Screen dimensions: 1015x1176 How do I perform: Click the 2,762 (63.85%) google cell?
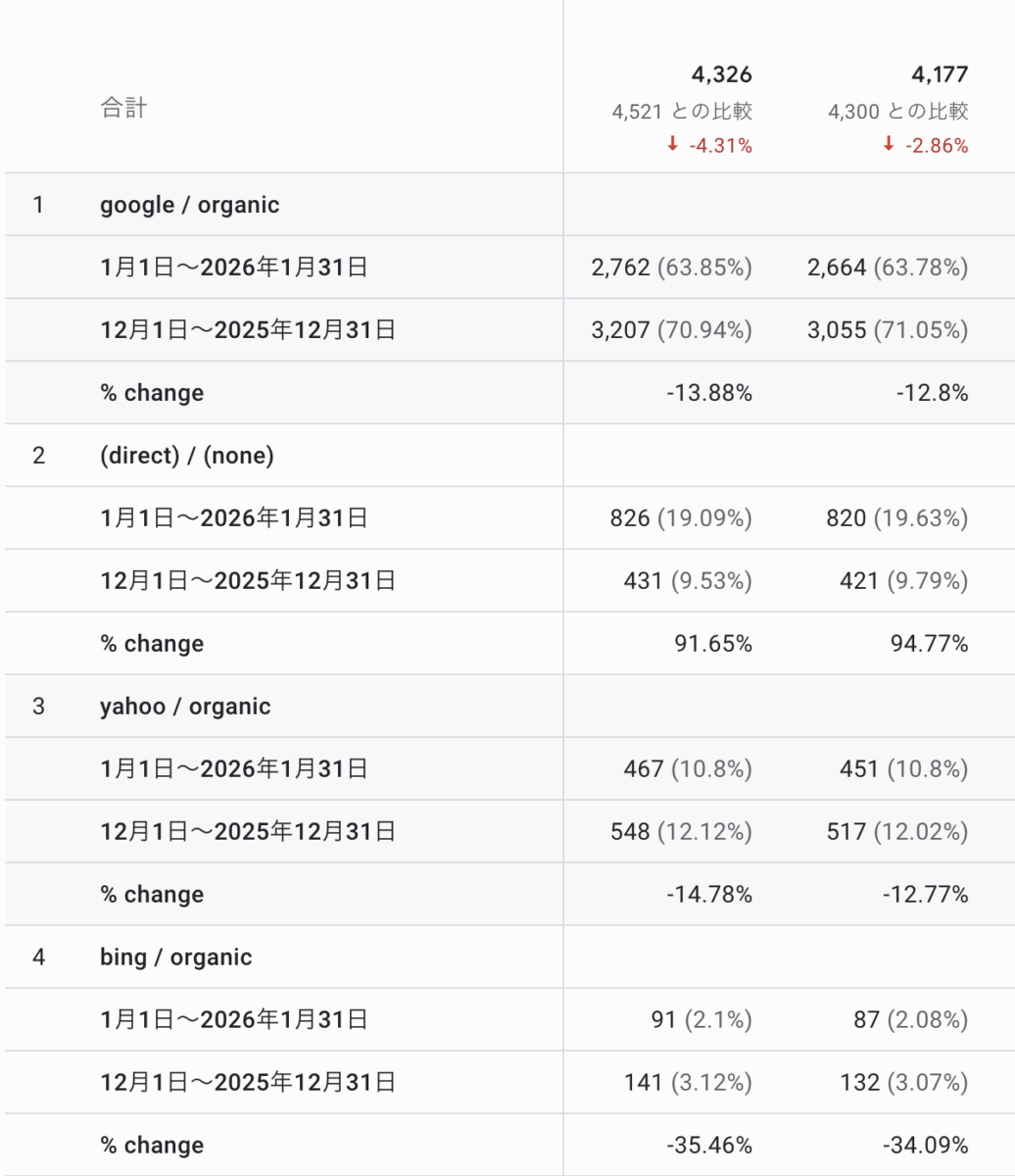tap(672, 268)
